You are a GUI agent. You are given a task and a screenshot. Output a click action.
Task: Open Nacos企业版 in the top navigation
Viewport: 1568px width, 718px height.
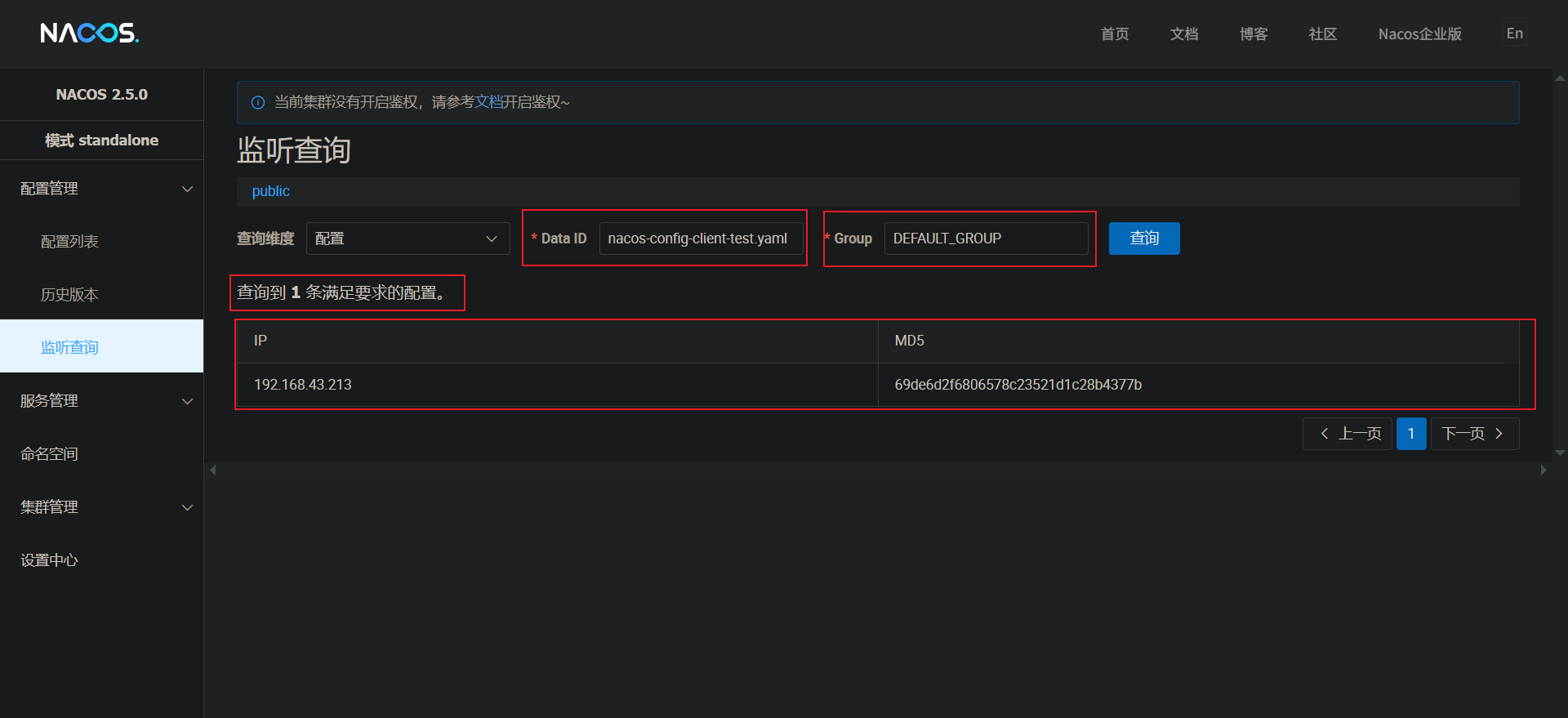tap(1419, 34)
